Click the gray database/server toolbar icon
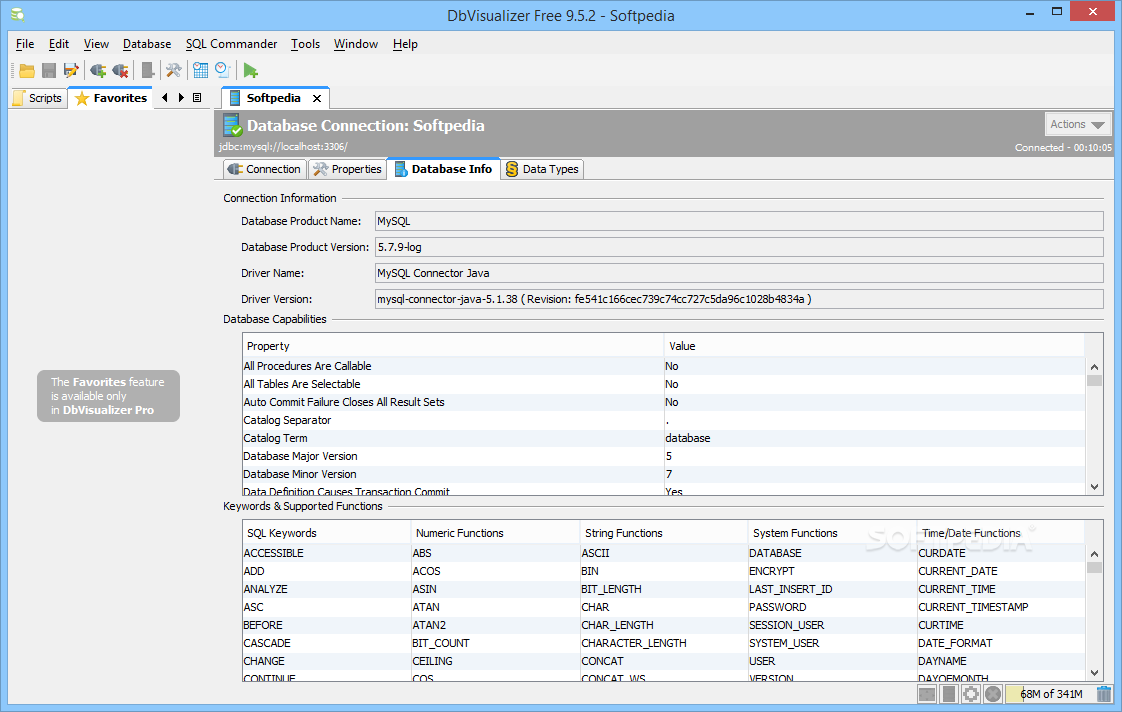The width and height of the screenshot is (1122, 712). 147,70
